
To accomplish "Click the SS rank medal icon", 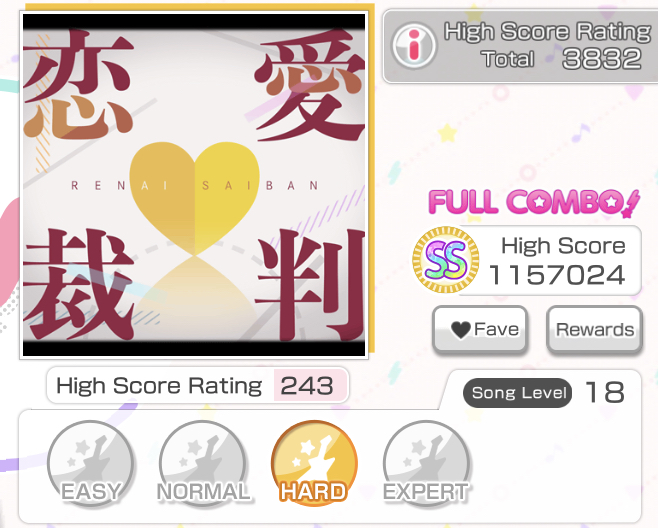I will tap(446, 259).
